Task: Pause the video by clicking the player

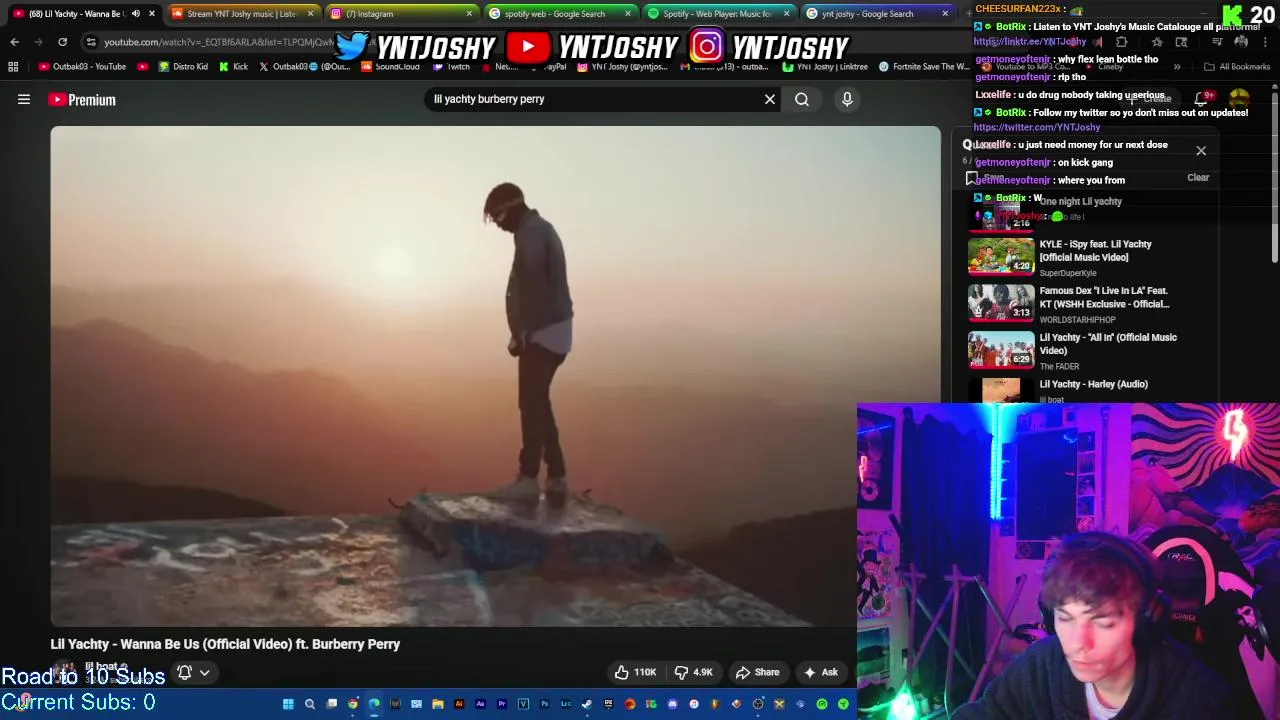Action: click(x=495, y=376)
